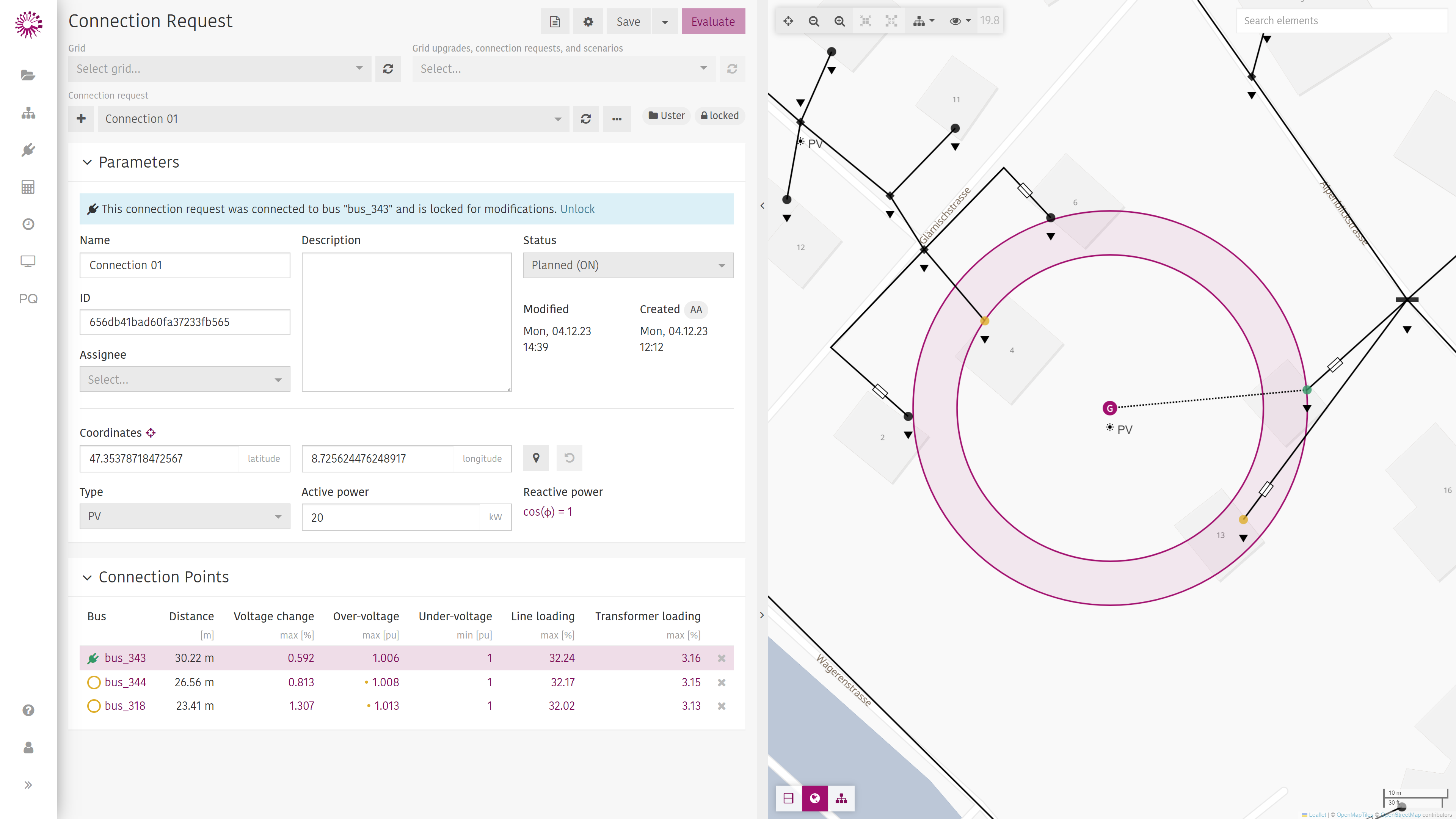1456x819 pixels.
Task: Open the calculator table sidebar icon
Action: coord(28,187)
